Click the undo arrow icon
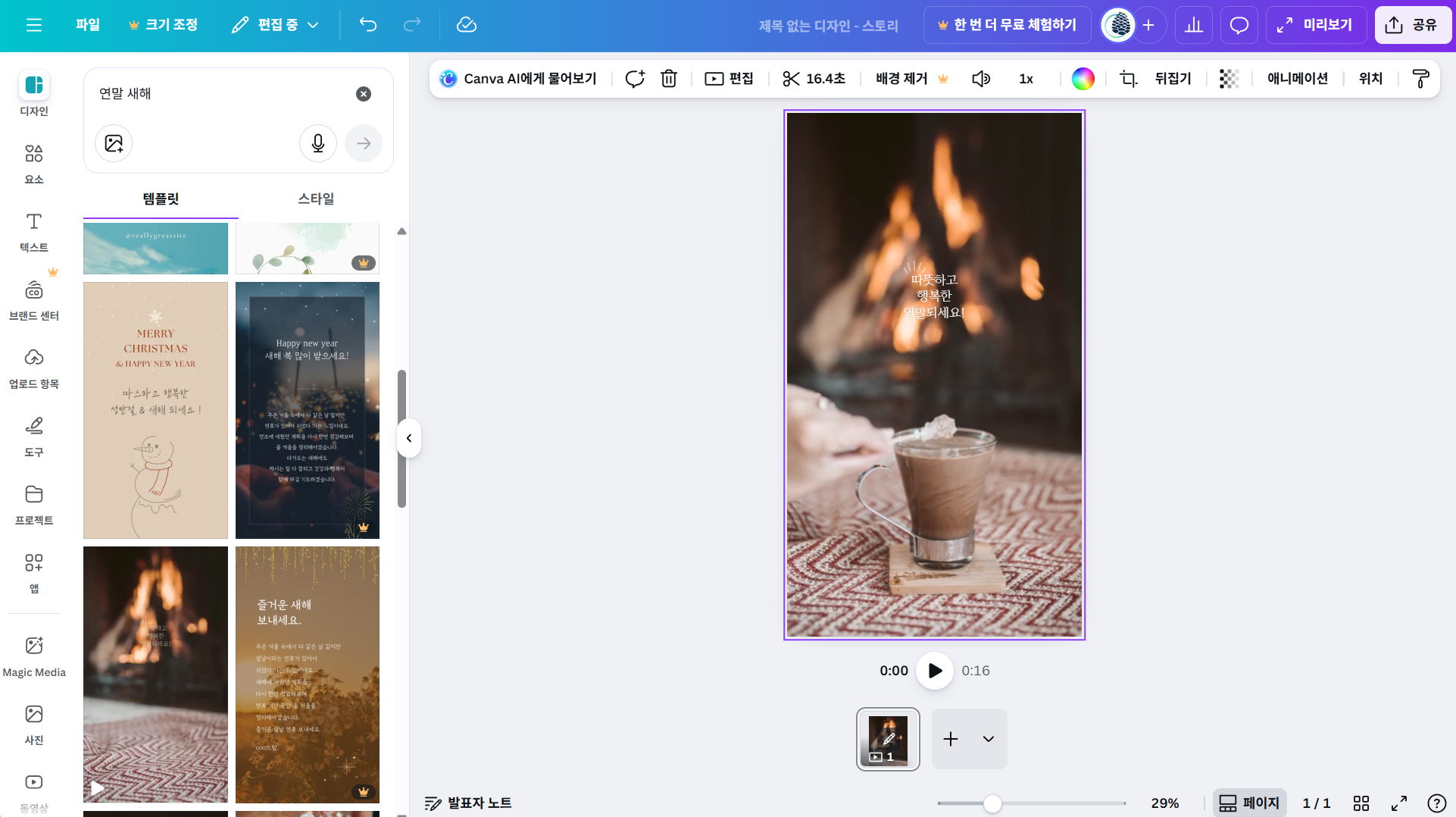Screen dimensions: 1456x817 click(x=368, y=25)
